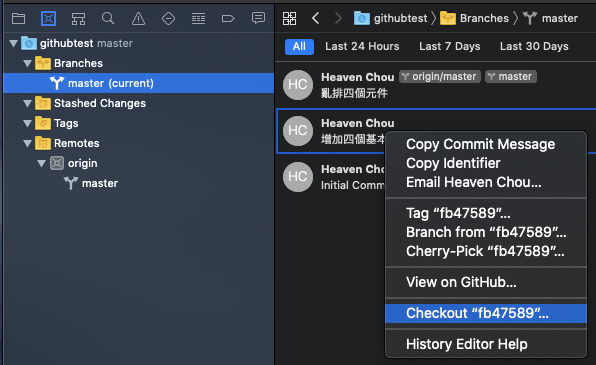Screen dimensions: 596x365
Task: Open the Project navigator folder icon
Action: [x=18, y=18]
